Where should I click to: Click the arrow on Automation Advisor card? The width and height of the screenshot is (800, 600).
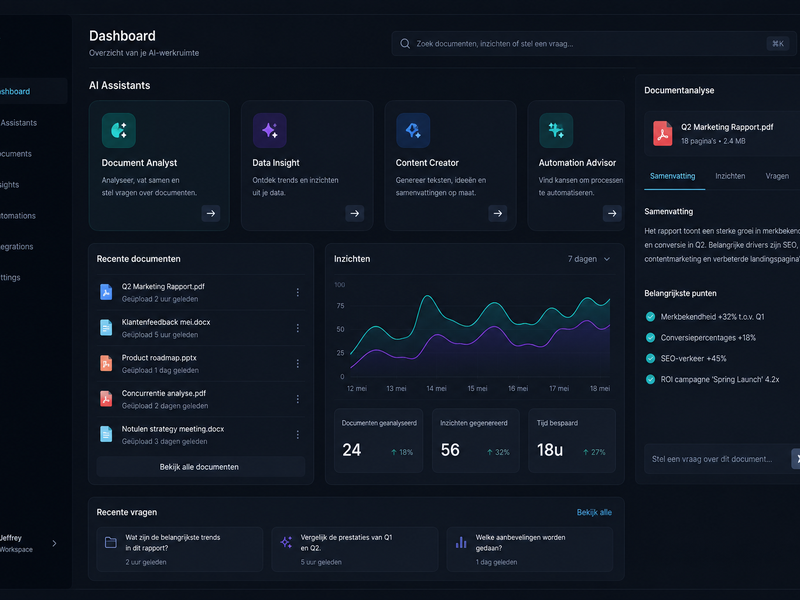pyautogui.click(x=612, y=213)
